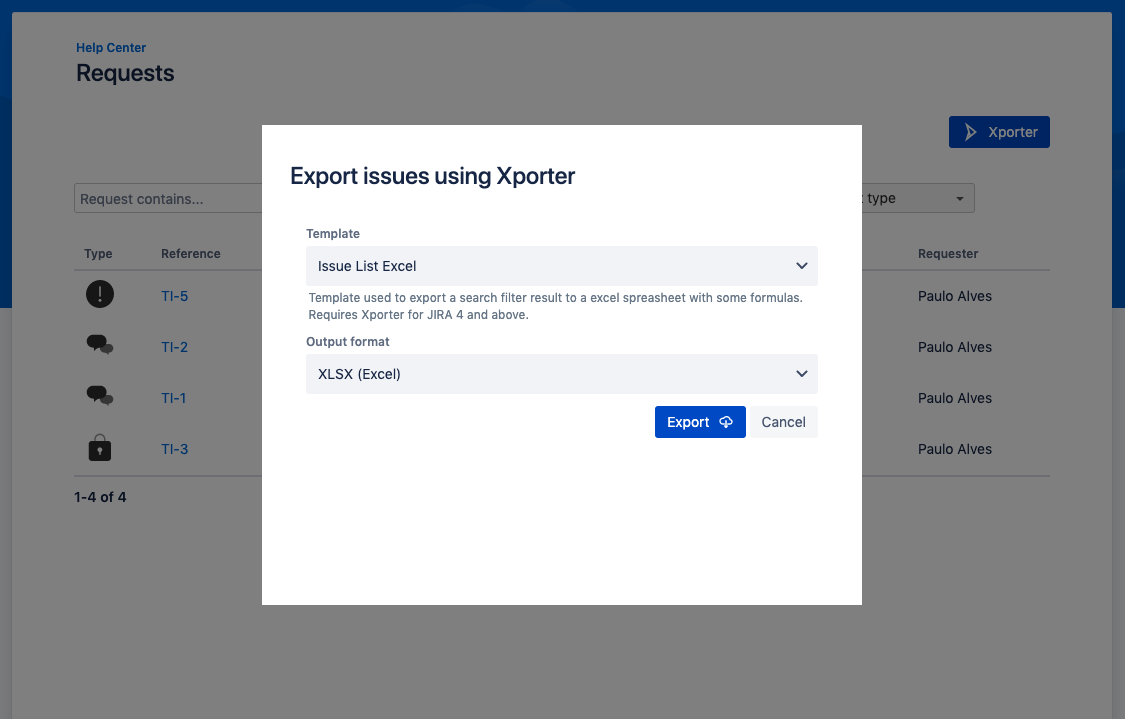Open the Help Center link
The image size is (1125, 719).
pos(111,47)
